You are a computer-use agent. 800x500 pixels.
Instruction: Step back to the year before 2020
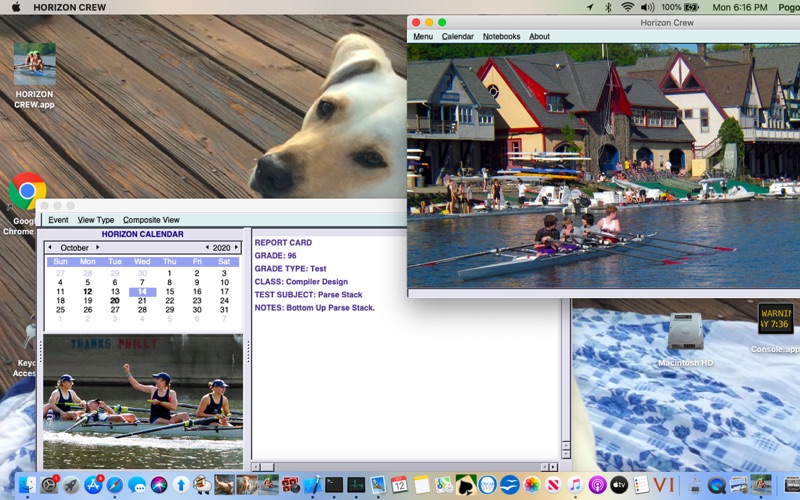[207, 247]
